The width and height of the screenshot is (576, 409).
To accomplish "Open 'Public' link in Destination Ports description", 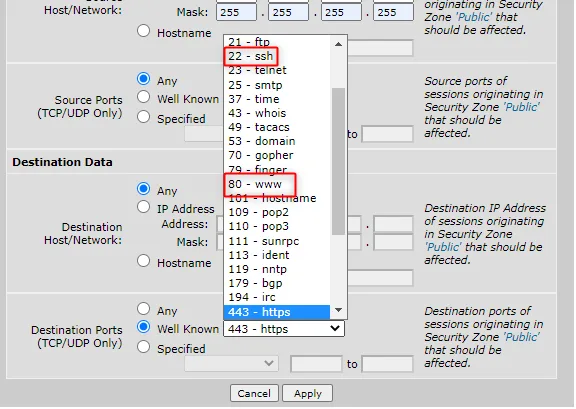I will pyautogui.click(x=521, y=337).
